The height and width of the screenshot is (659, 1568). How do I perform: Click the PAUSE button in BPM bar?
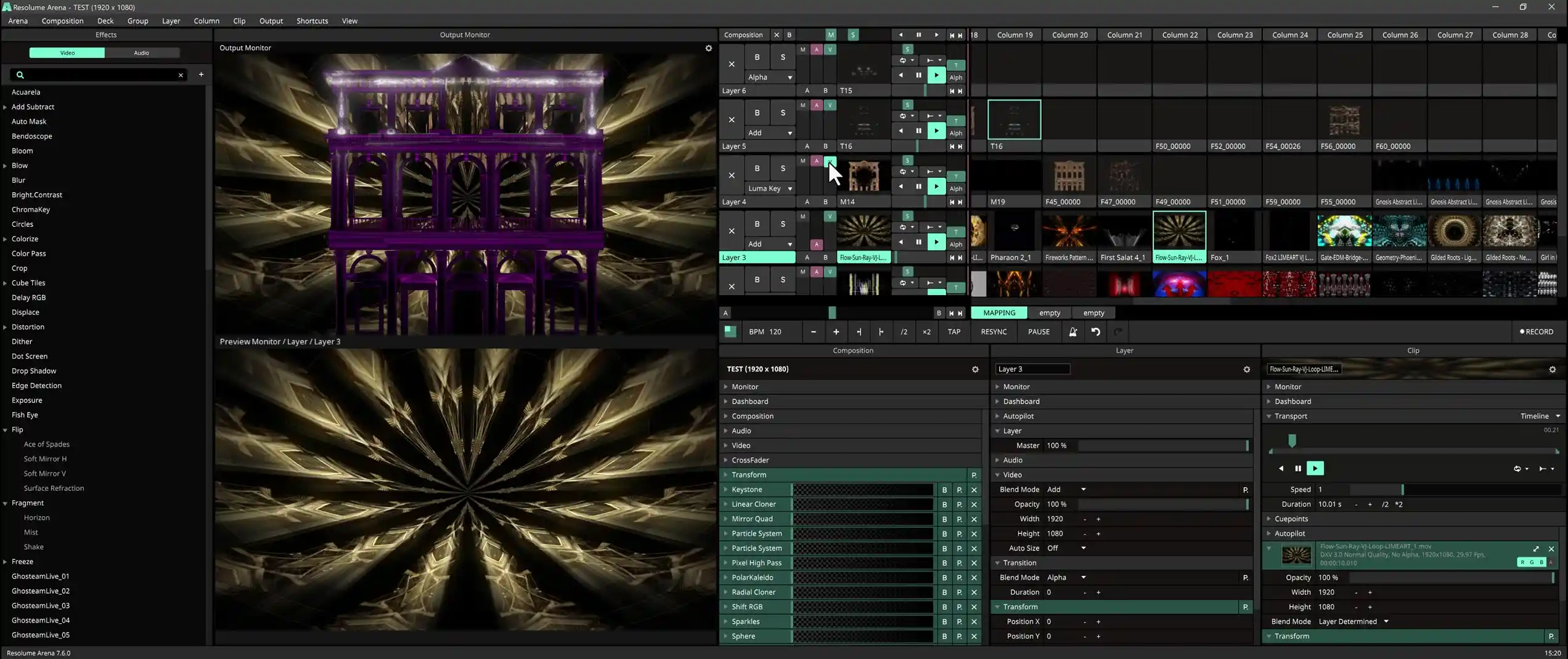coord(1039,332)
